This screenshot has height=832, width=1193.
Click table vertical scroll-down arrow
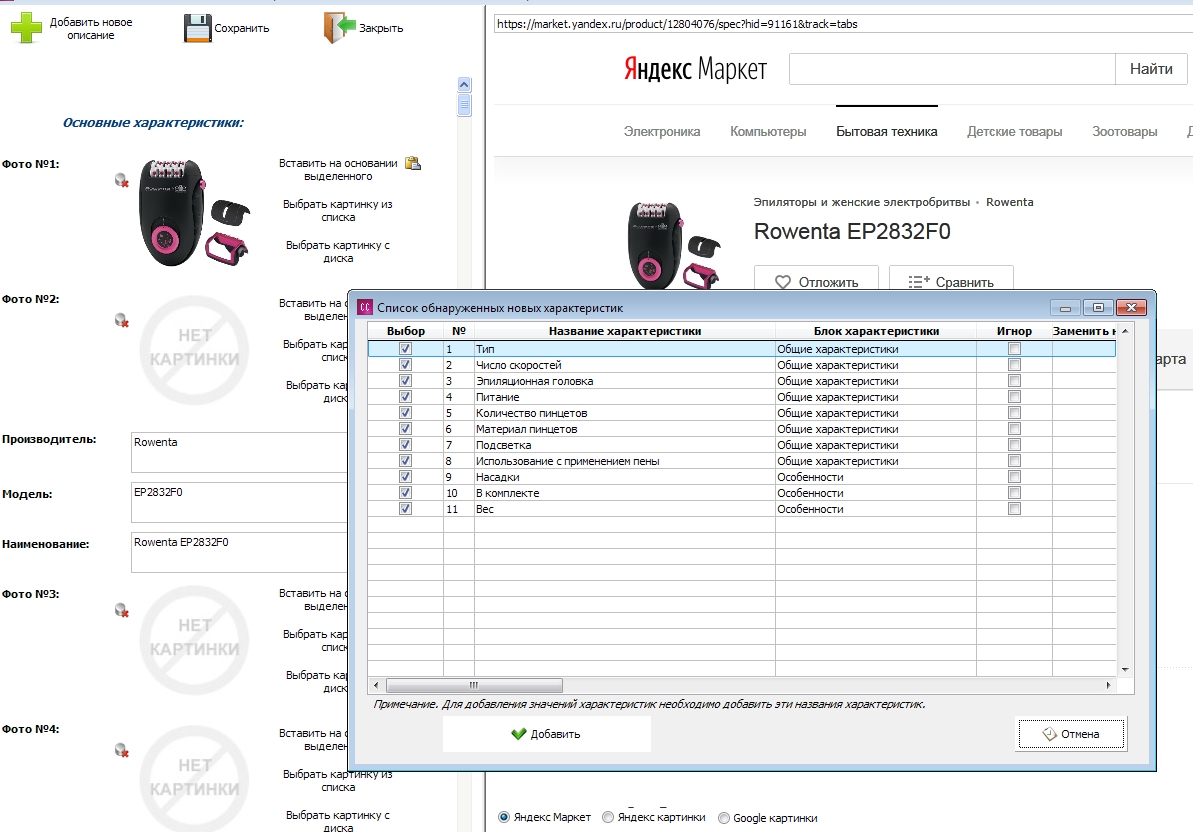[1125, 669]
